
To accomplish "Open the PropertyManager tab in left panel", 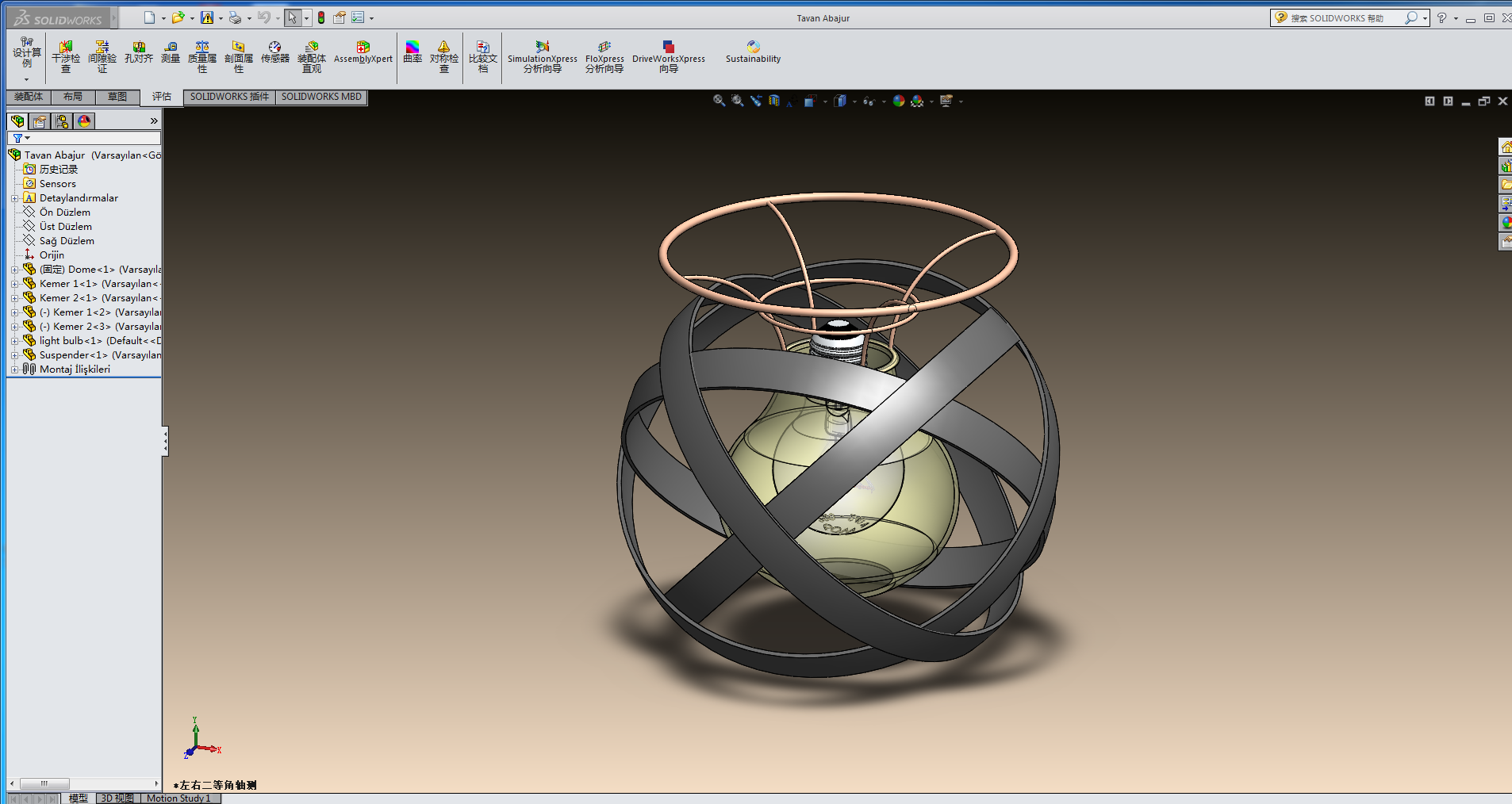I will click(x=40, y=121).
